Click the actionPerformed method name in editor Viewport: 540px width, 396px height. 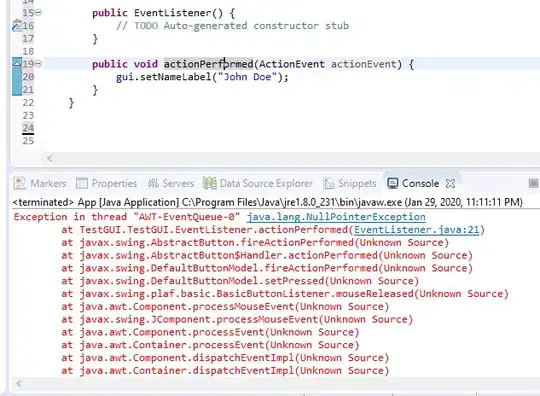click(208, 64)
